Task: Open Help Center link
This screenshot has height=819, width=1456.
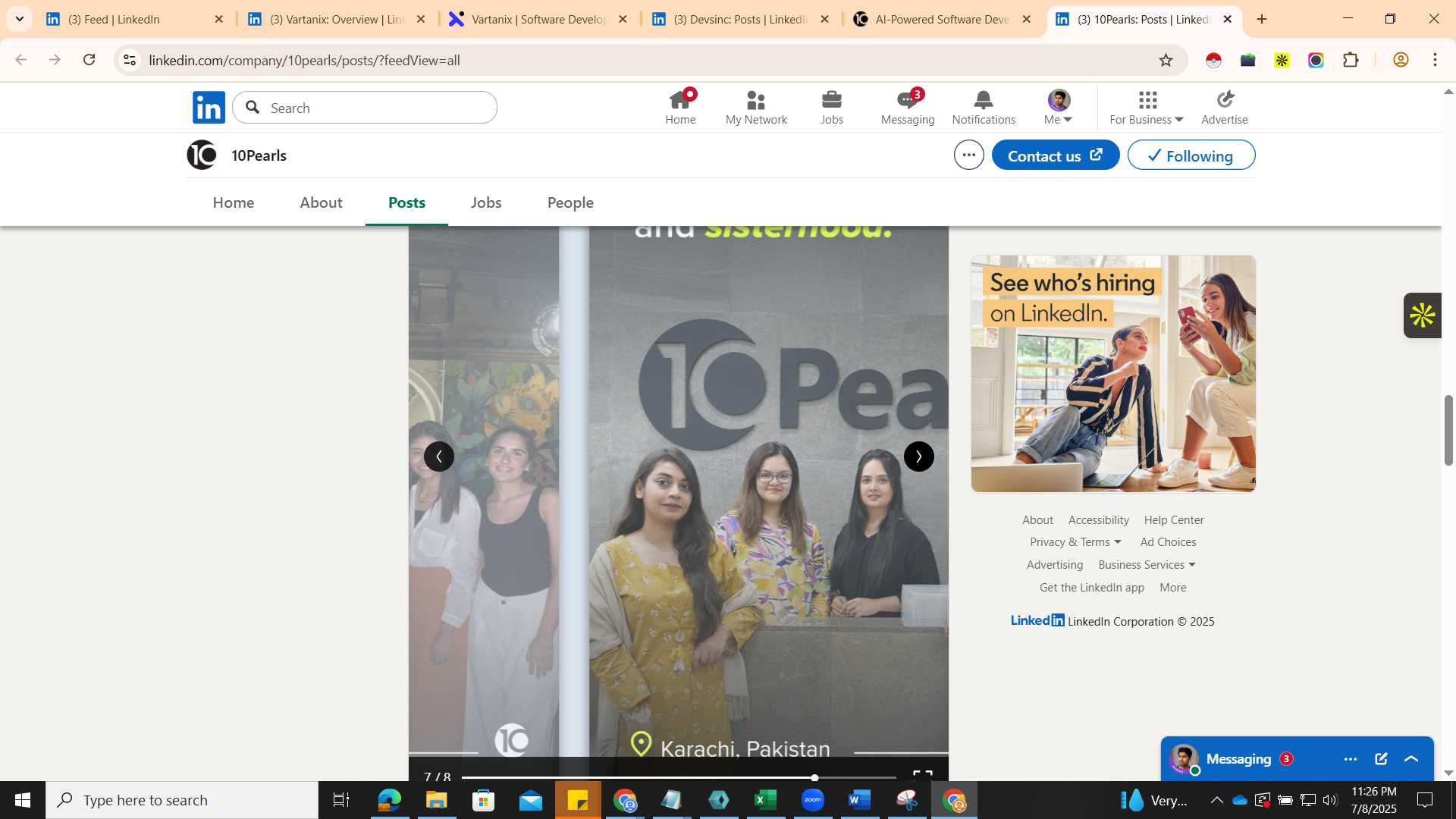Action: (x=1173, y=520)
